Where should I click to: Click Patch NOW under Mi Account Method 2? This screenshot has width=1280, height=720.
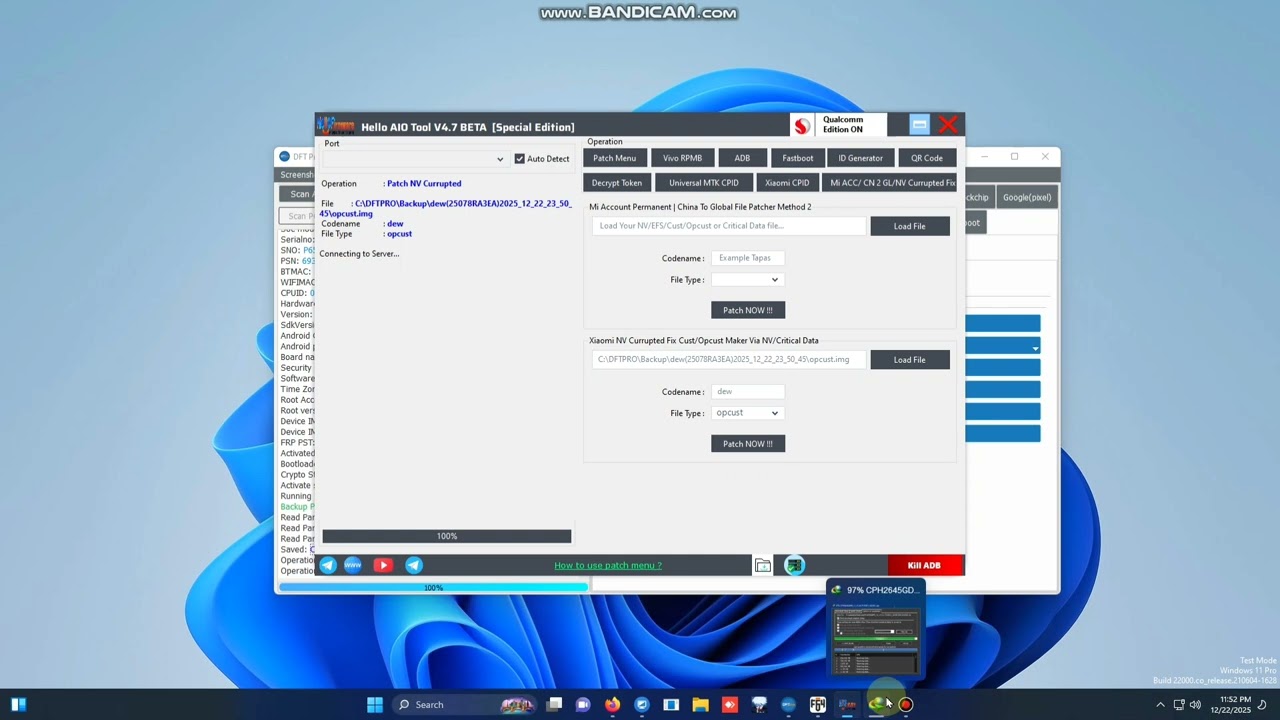click(748, 310)
